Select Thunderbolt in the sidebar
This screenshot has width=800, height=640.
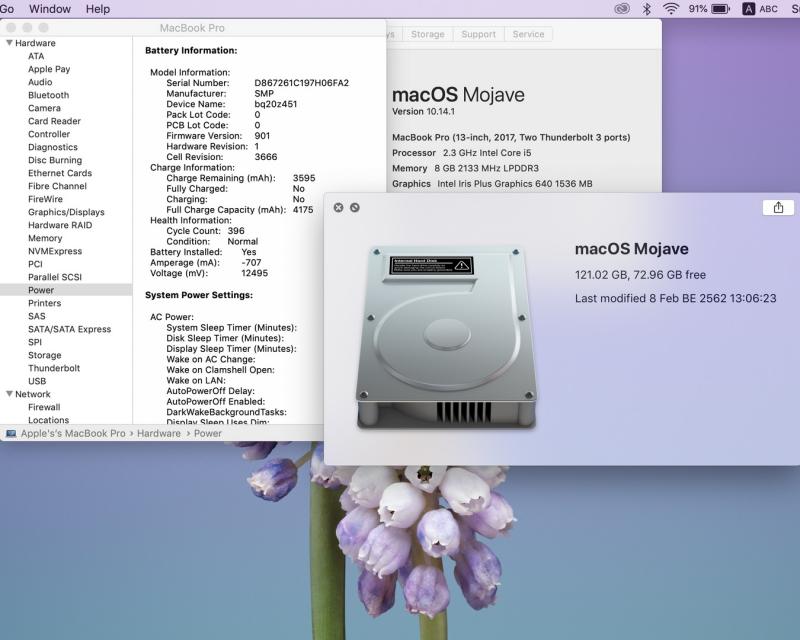[54, 368]
